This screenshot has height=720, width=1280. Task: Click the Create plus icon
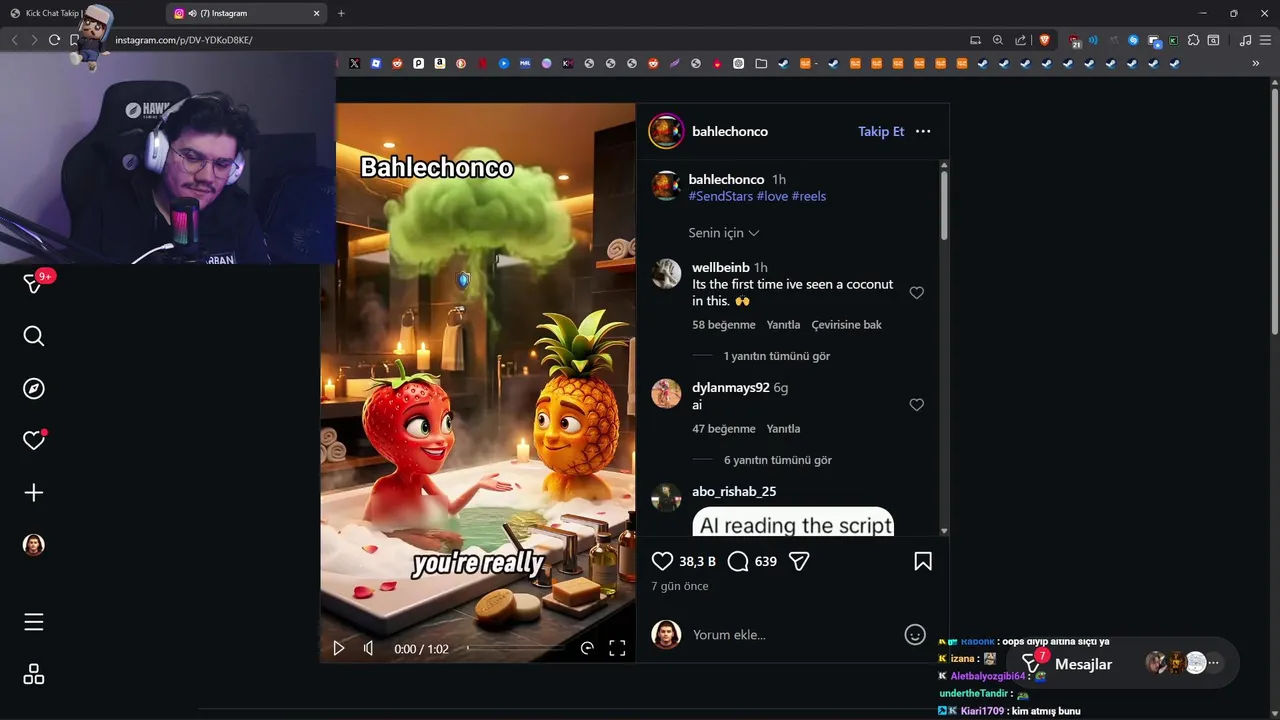(34, 492)
